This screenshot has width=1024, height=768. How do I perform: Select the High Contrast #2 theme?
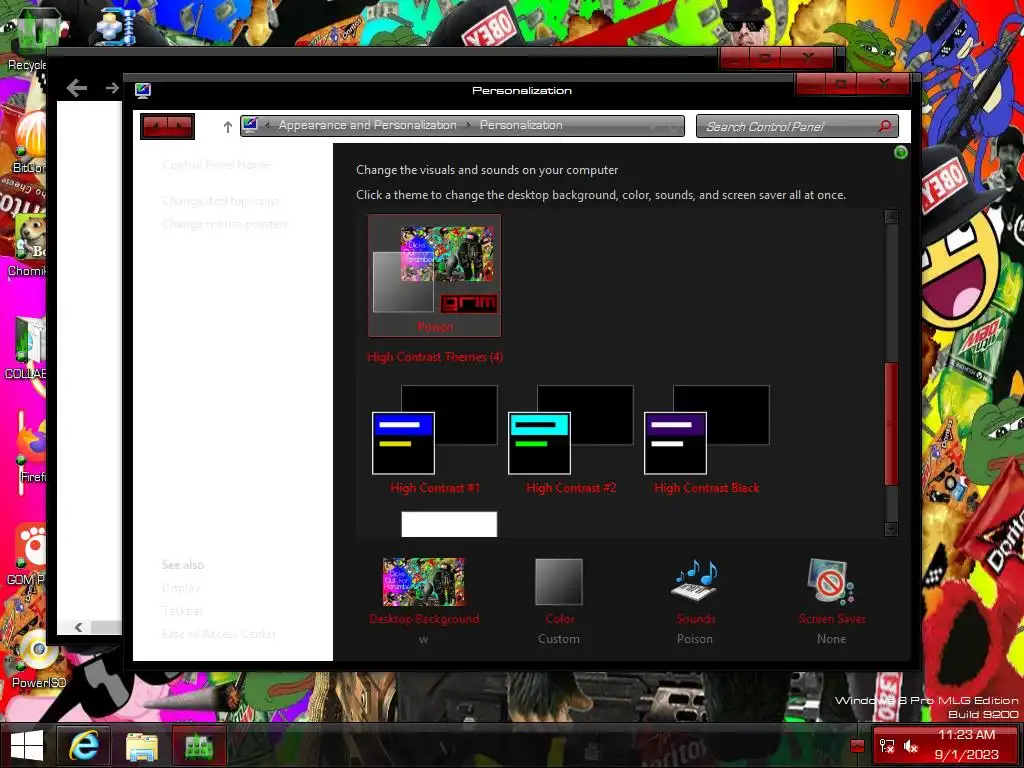point(571,440)
